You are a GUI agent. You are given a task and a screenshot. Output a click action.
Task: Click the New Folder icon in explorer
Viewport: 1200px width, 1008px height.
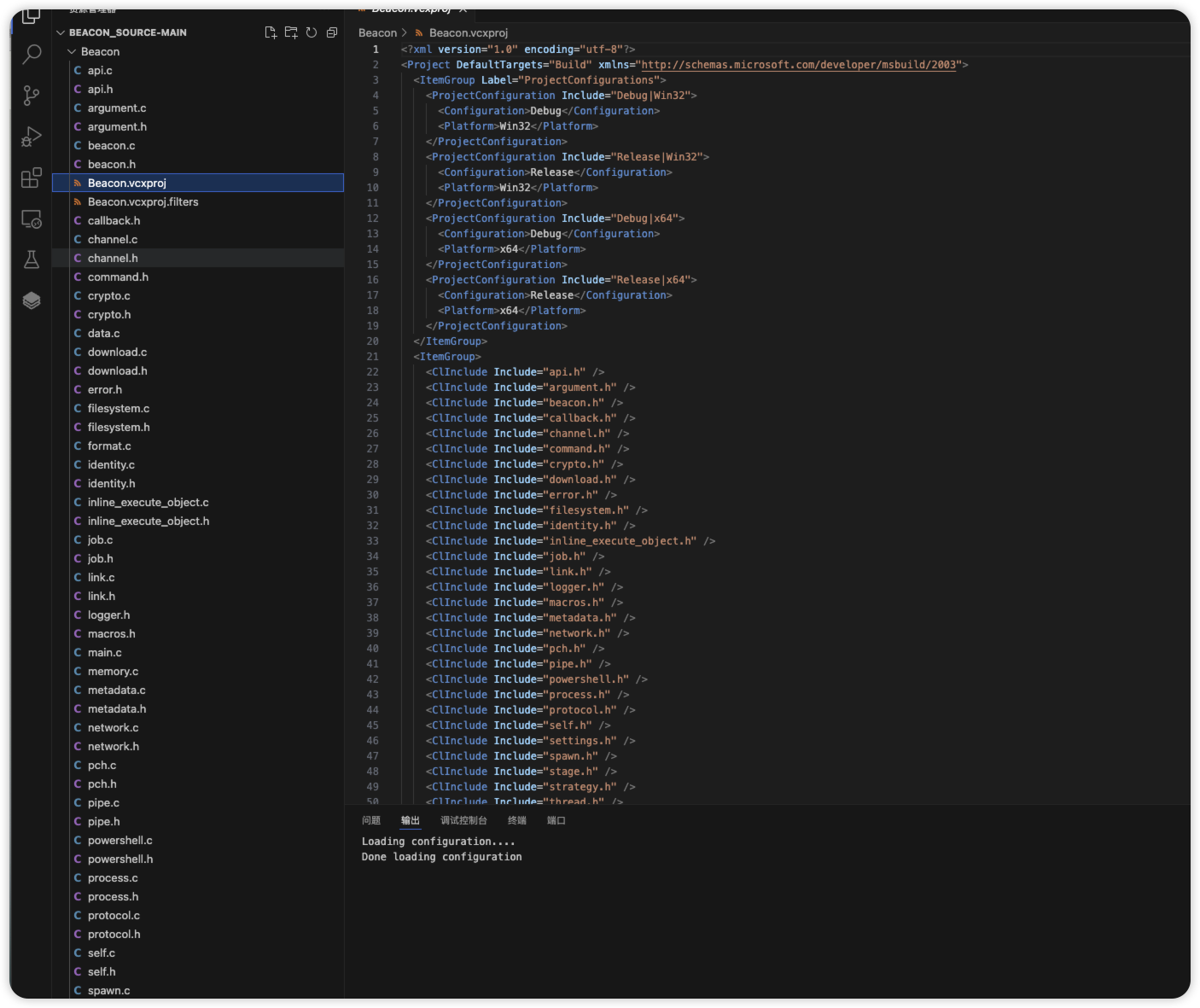(x=291, y=32)
